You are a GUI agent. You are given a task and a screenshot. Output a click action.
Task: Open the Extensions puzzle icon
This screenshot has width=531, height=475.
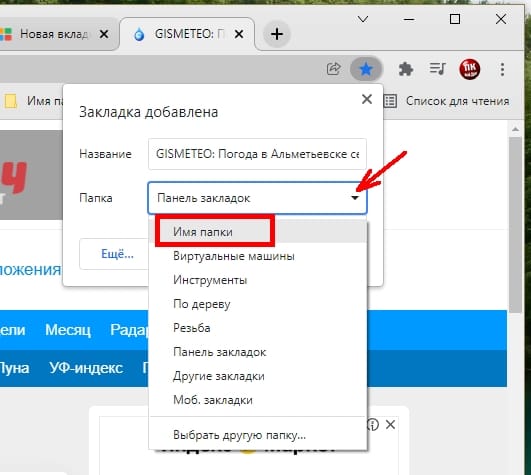pos(406,69)
